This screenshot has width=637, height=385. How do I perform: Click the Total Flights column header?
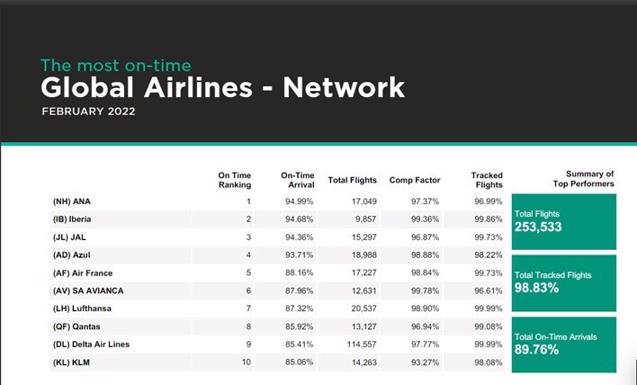[352, 180]
